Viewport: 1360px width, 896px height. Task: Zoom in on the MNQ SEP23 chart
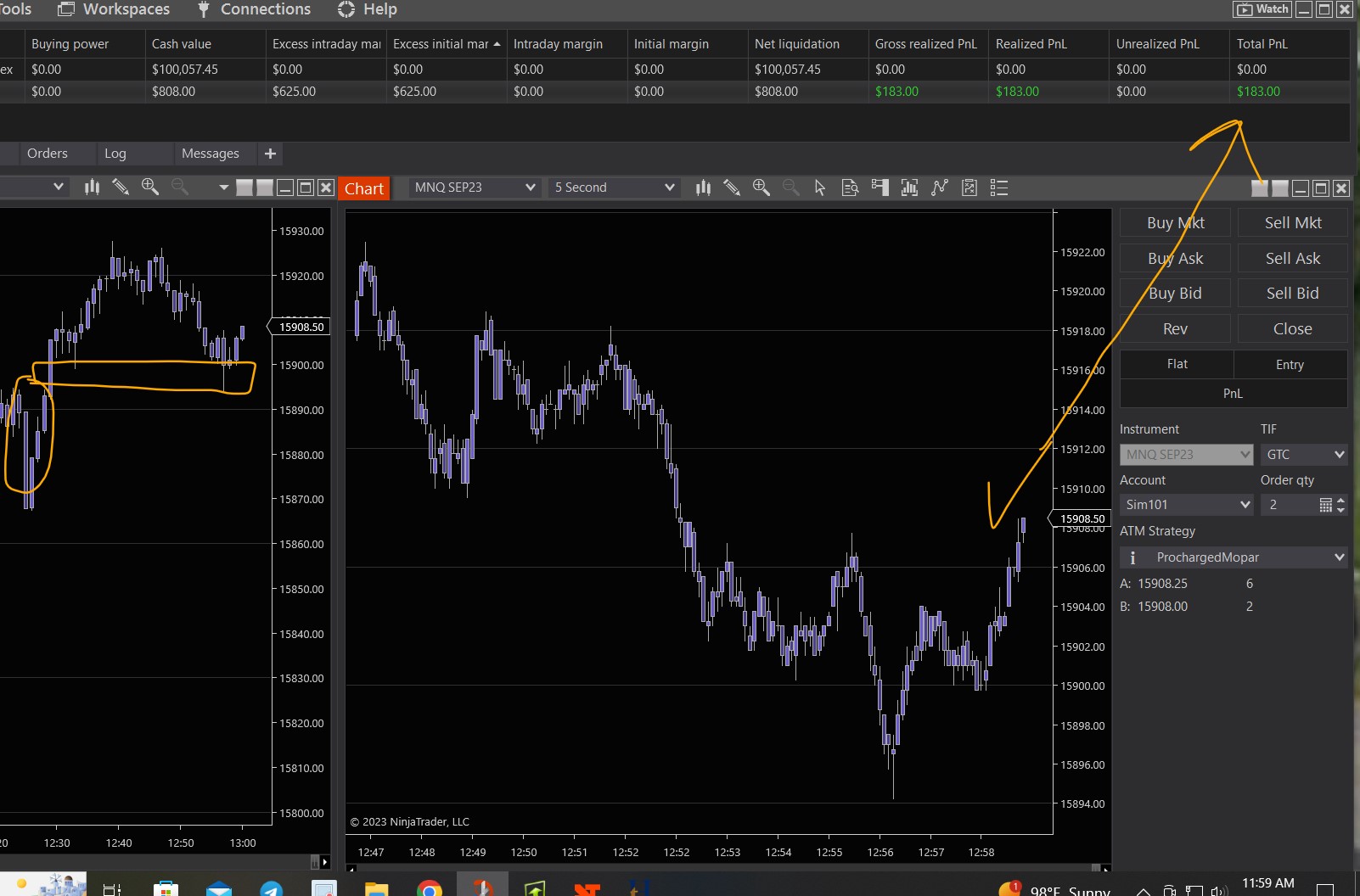coord(761,188)
